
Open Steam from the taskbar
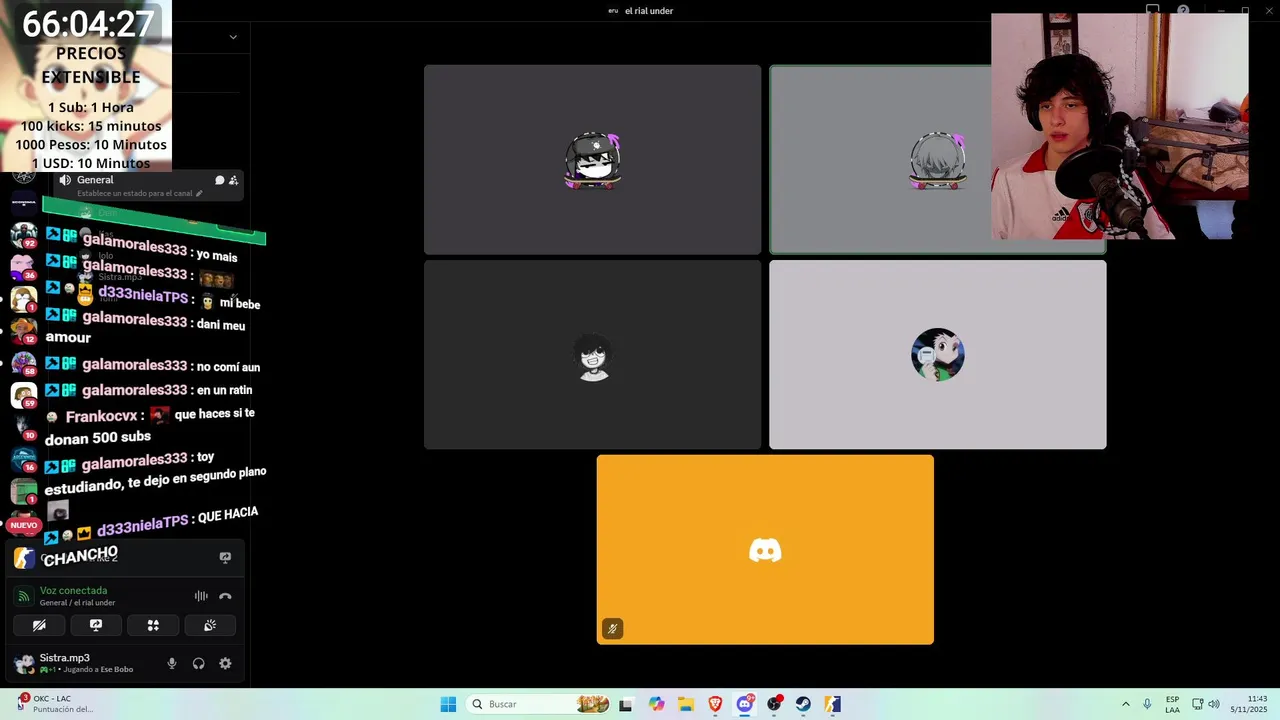coord(803,704)
